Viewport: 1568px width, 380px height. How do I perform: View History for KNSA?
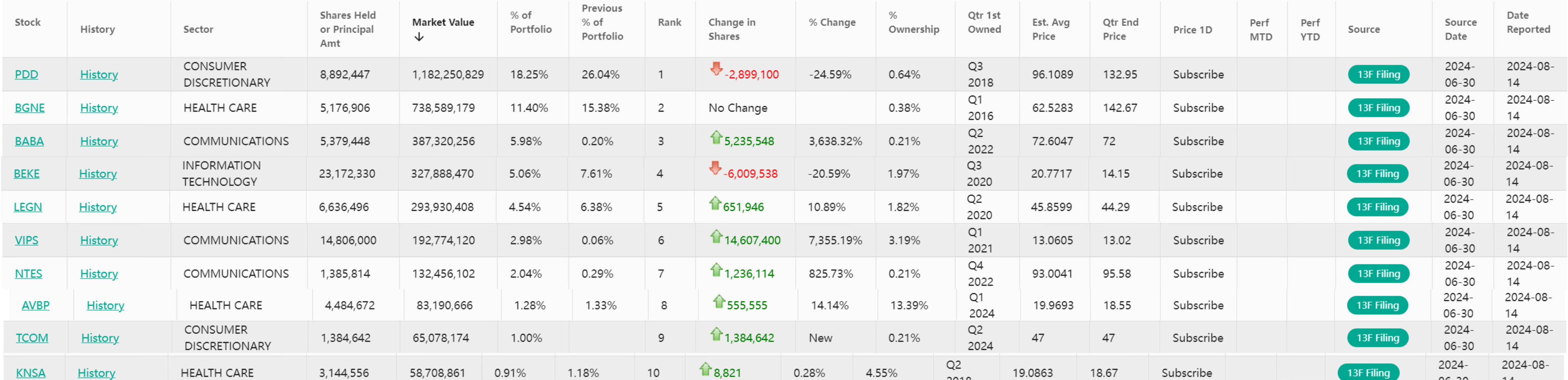coord(96,373)
